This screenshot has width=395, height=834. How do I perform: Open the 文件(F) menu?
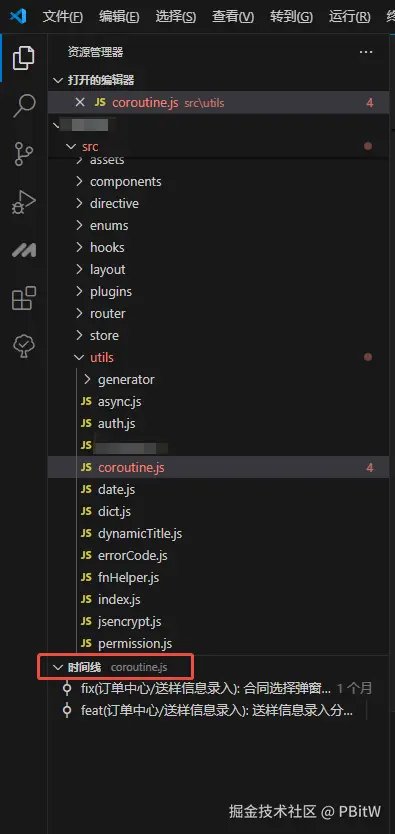[x=63, y=16]
